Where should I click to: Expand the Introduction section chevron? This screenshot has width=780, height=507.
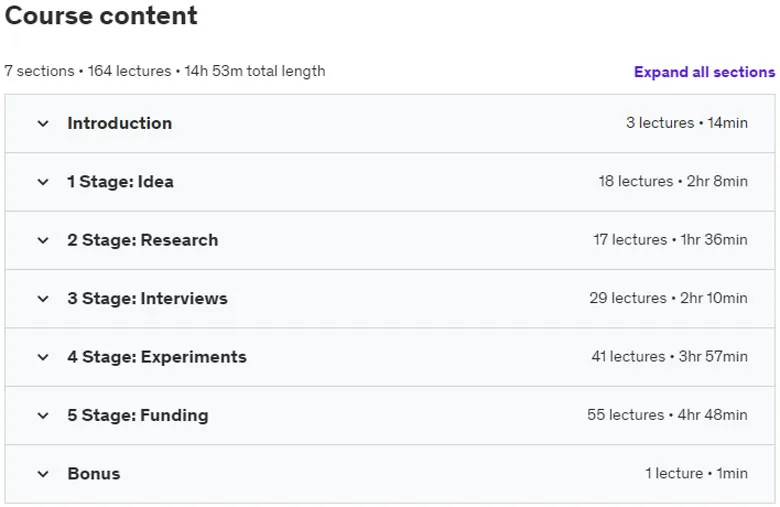43,123
